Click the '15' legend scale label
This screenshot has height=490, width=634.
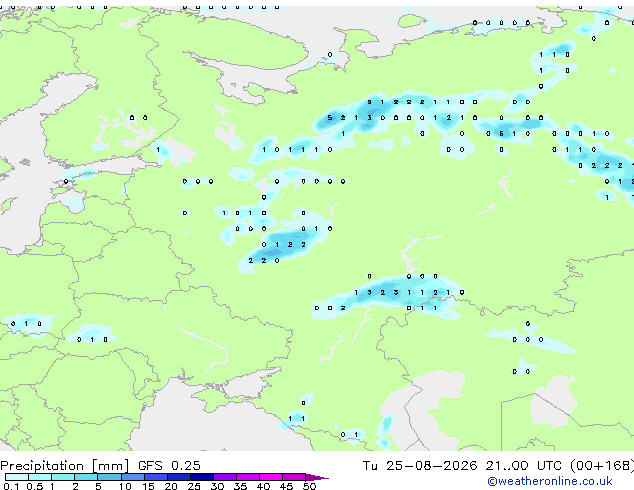click(148, 486)
